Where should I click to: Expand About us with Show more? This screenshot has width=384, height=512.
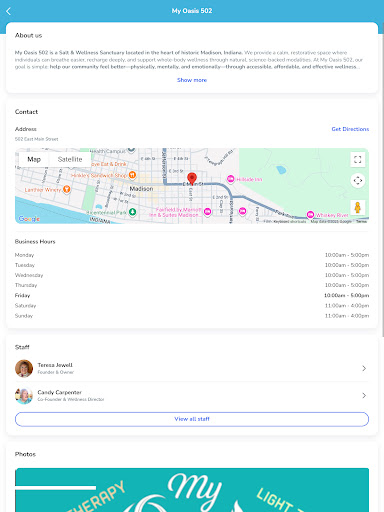click(x=192, y=80)
